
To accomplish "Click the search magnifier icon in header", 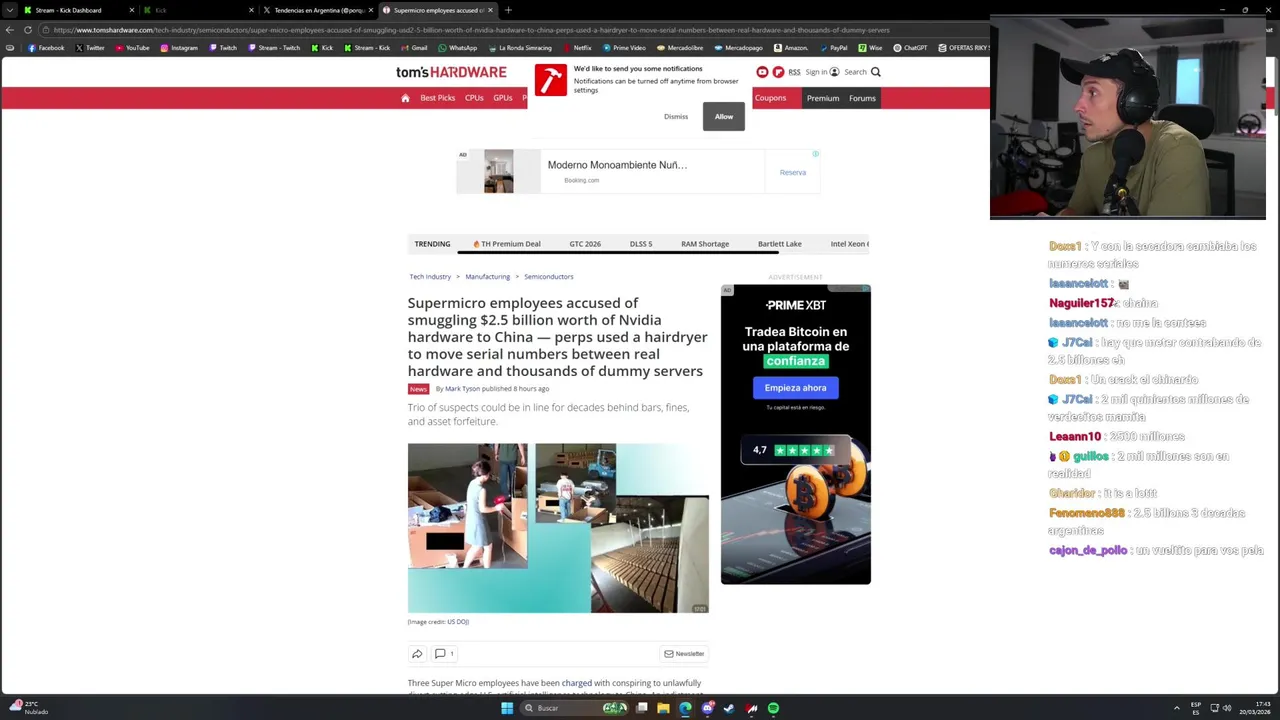I will coord(876,72).
